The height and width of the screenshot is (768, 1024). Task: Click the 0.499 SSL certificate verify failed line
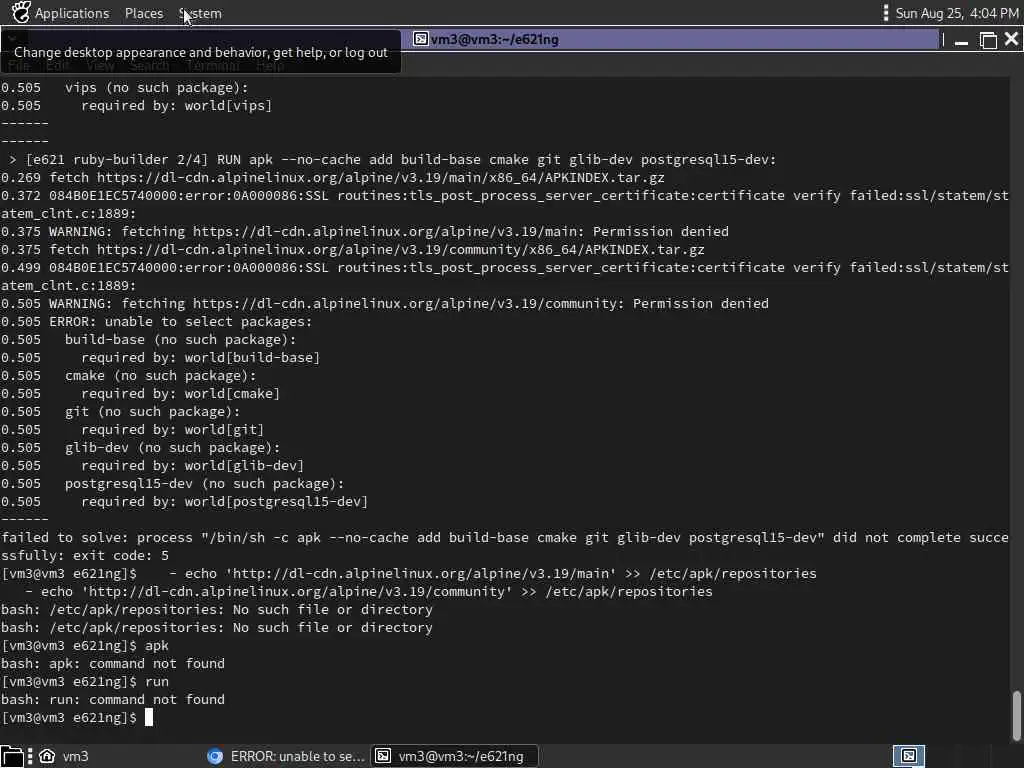(505, 276)
